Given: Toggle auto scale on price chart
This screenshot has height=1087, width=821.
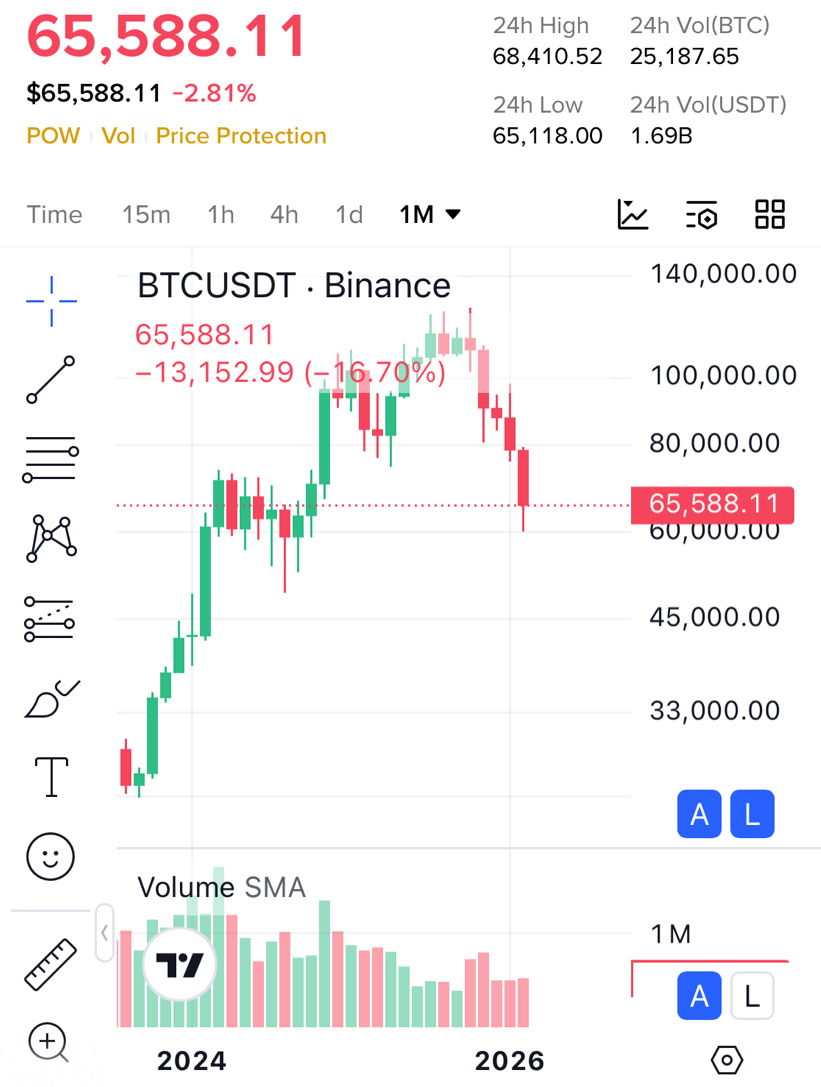Looking at the screenshot, I should pos(699,815).
